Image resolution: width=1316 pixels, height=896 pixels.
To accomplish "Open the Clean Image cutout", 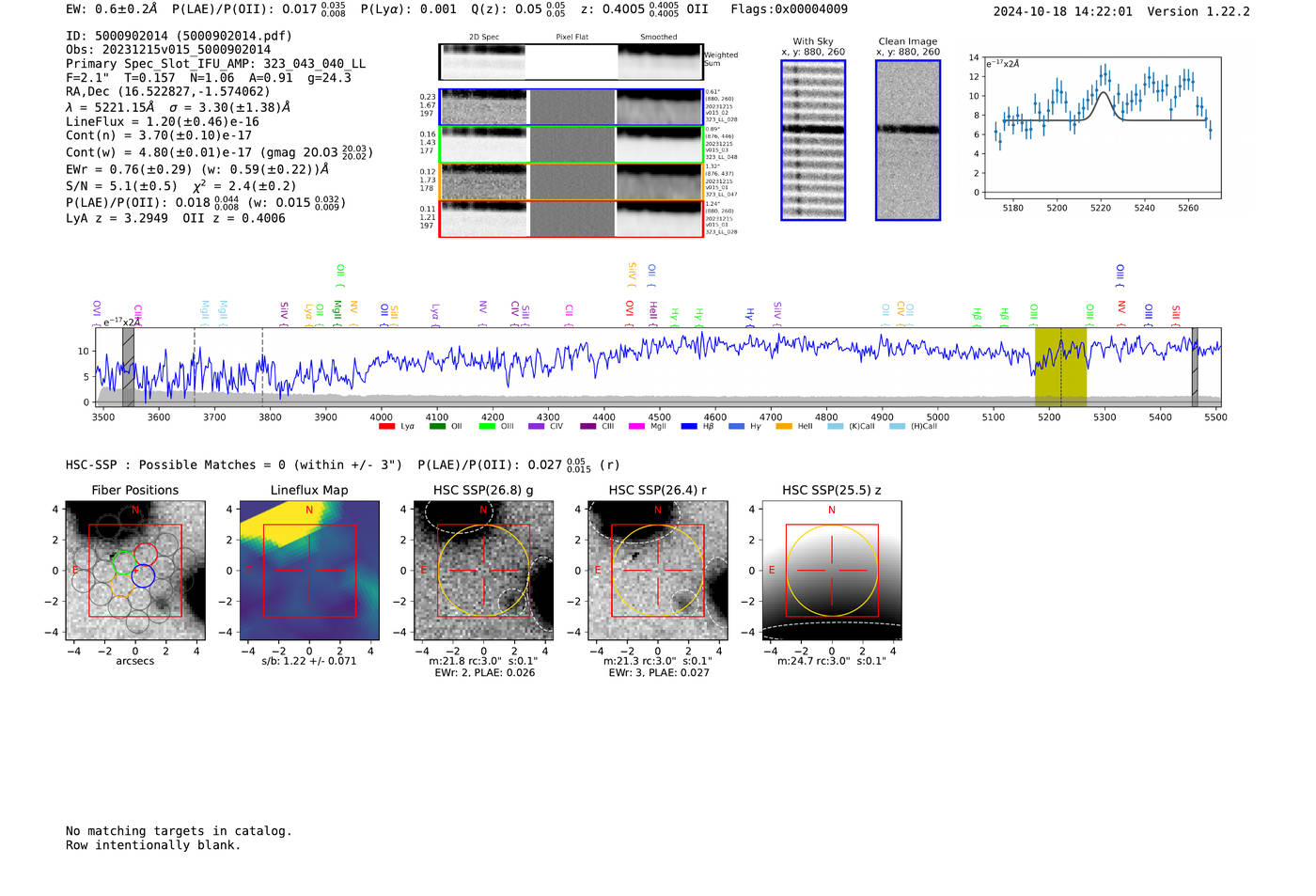I will click(908, 140).
